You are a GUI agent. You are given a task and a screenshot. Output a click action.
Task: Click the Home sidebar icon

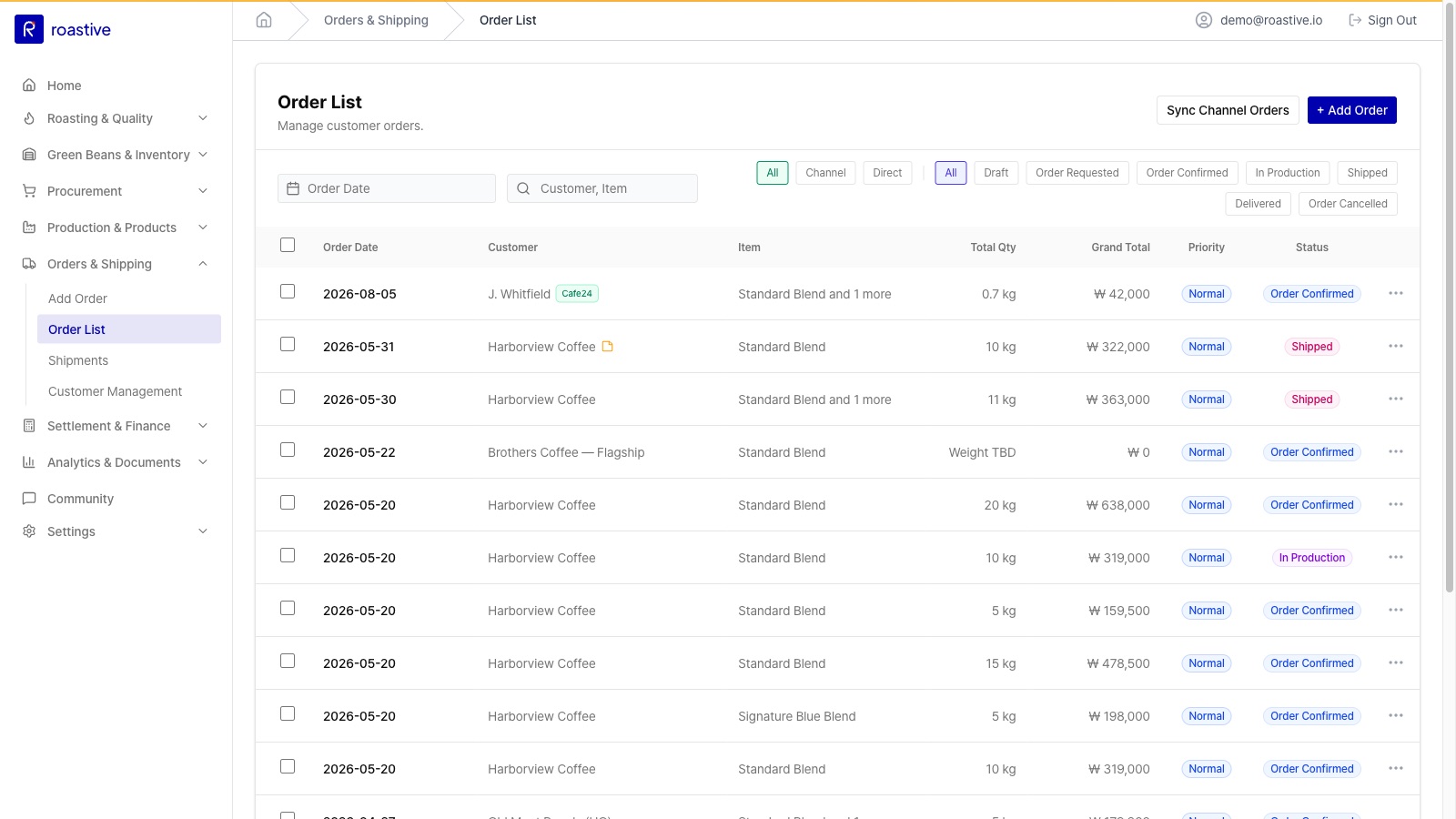point(29,86)
